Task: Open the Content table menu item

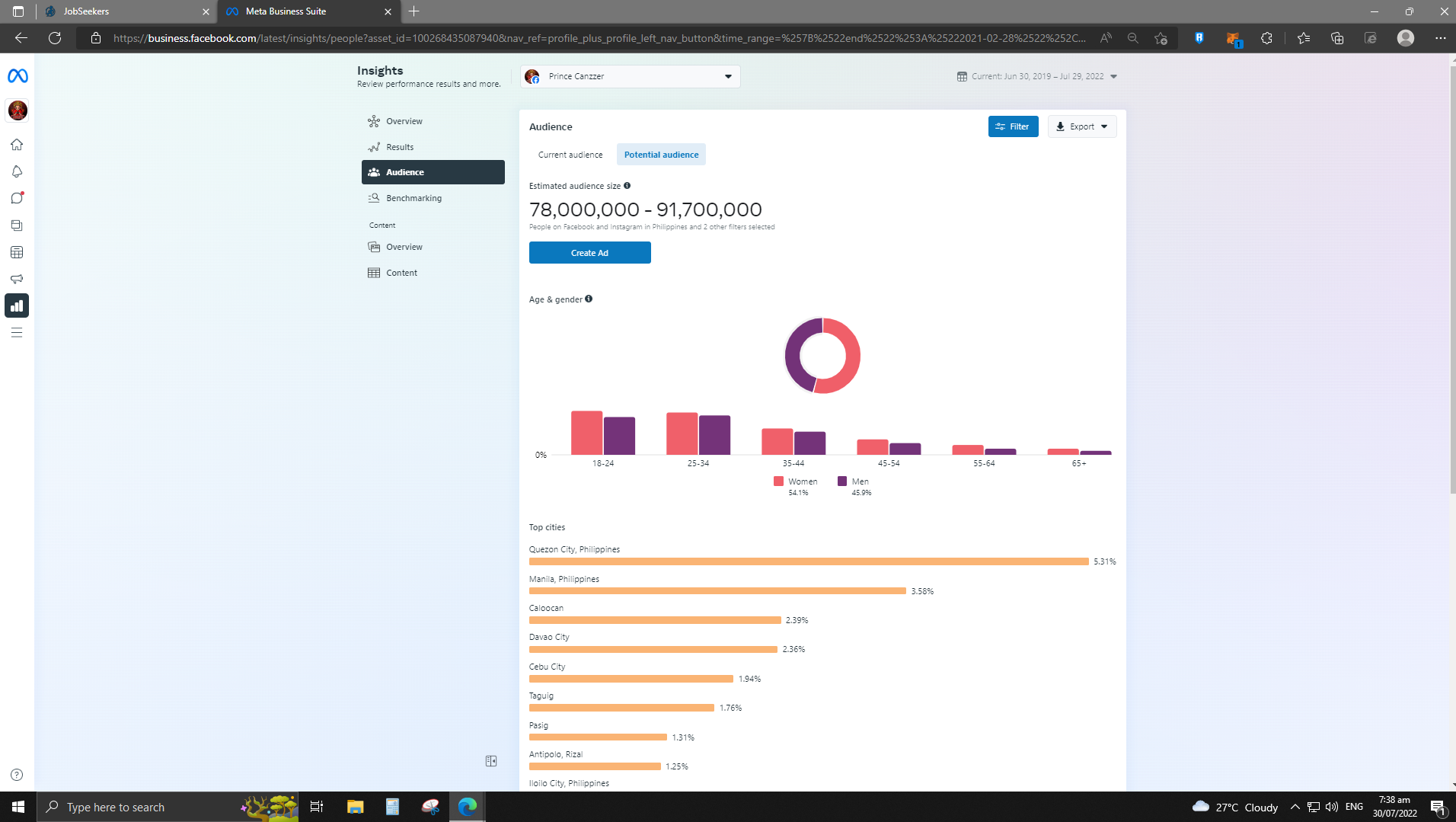Action: point(433,273)
